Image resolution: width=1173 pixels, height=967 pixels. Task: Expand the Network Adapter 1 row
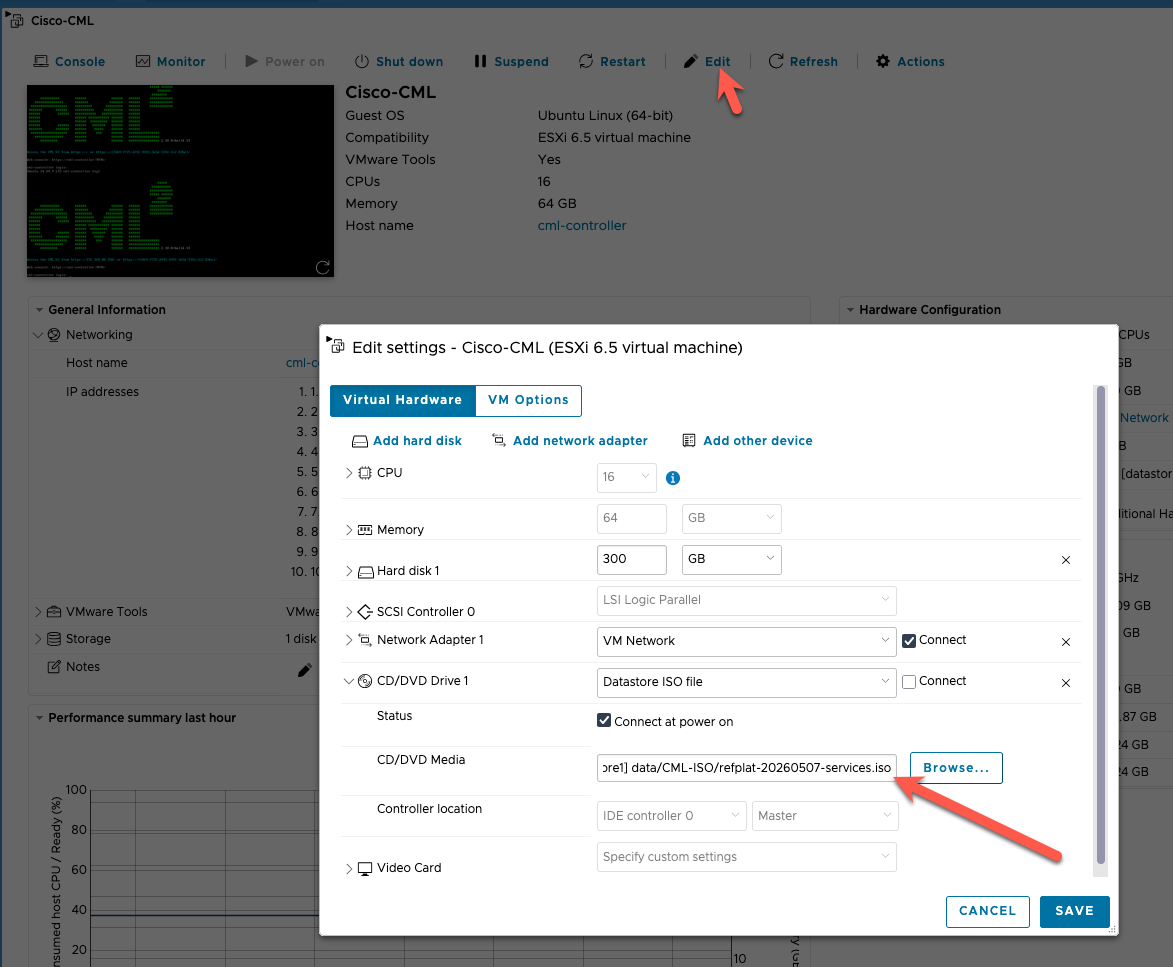(x=349, y=640)
